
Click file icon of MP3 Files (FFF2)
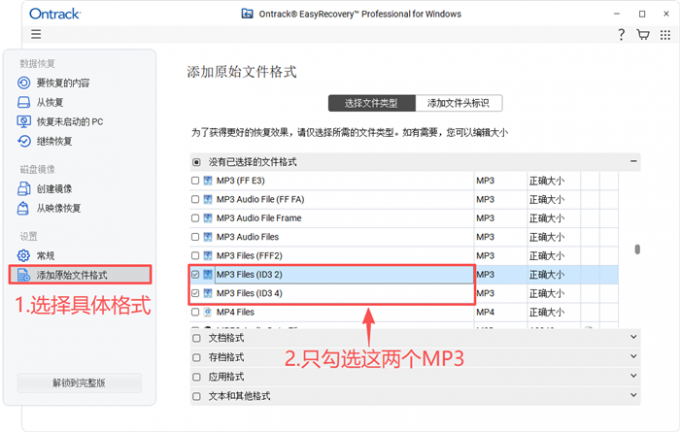pyautogui.click(x=208, y=255)
